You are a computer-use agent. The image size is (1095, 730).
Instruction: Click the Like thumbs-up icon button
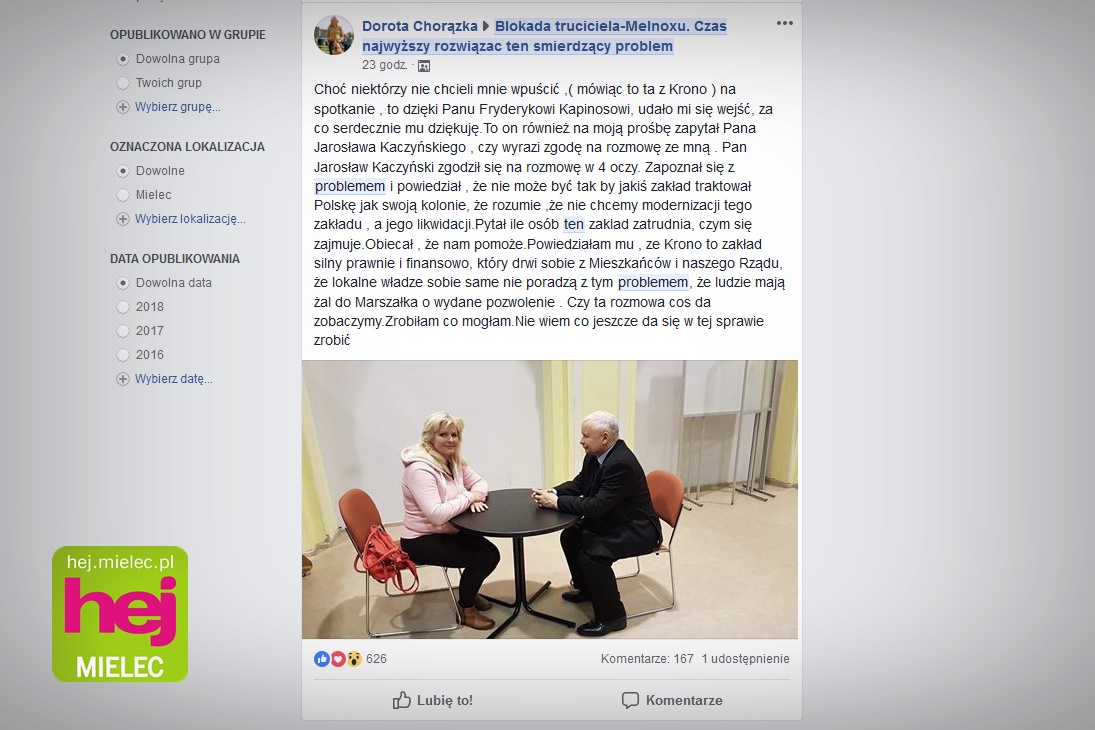402,700
